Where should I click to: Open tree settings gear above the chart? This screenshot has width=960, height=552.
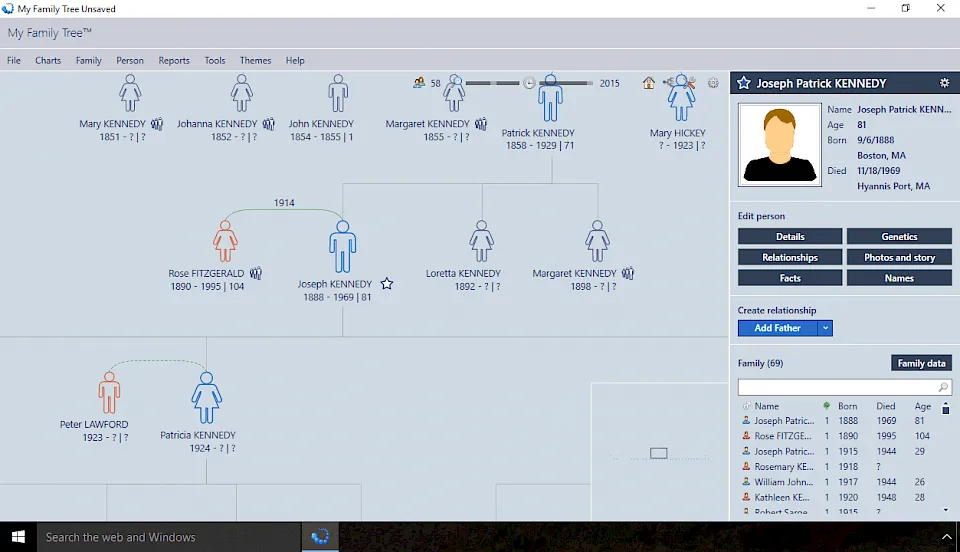pyautogui.click(x=713, y=83)
